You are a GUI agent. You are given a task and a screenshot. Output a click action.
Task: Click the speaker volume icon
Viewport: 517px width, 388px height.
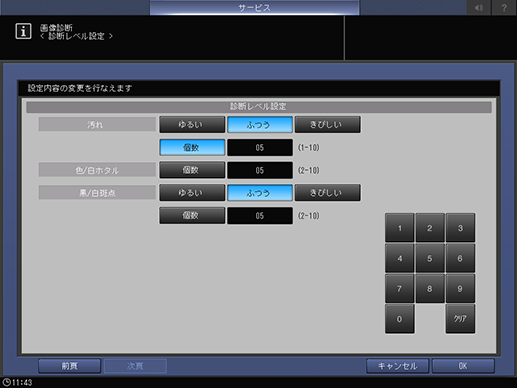479,7
